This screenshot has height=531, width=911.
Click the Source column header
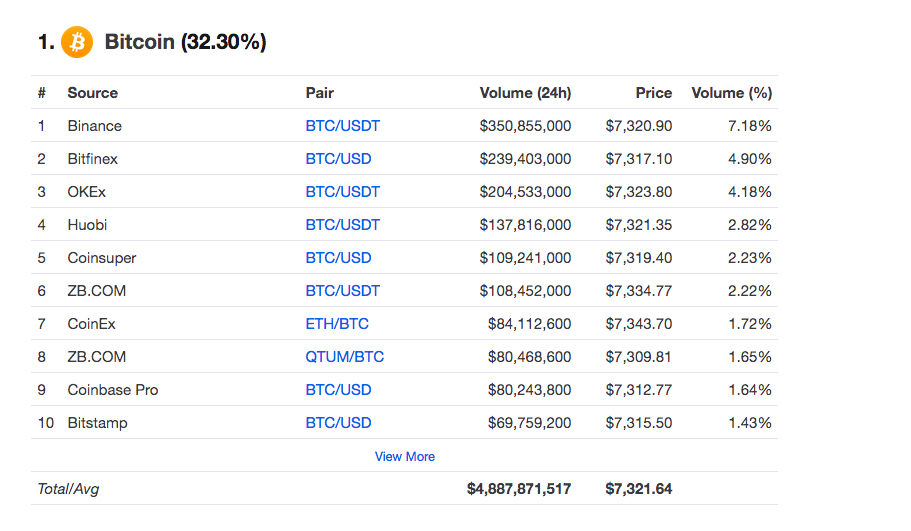(x=92, y=93)
